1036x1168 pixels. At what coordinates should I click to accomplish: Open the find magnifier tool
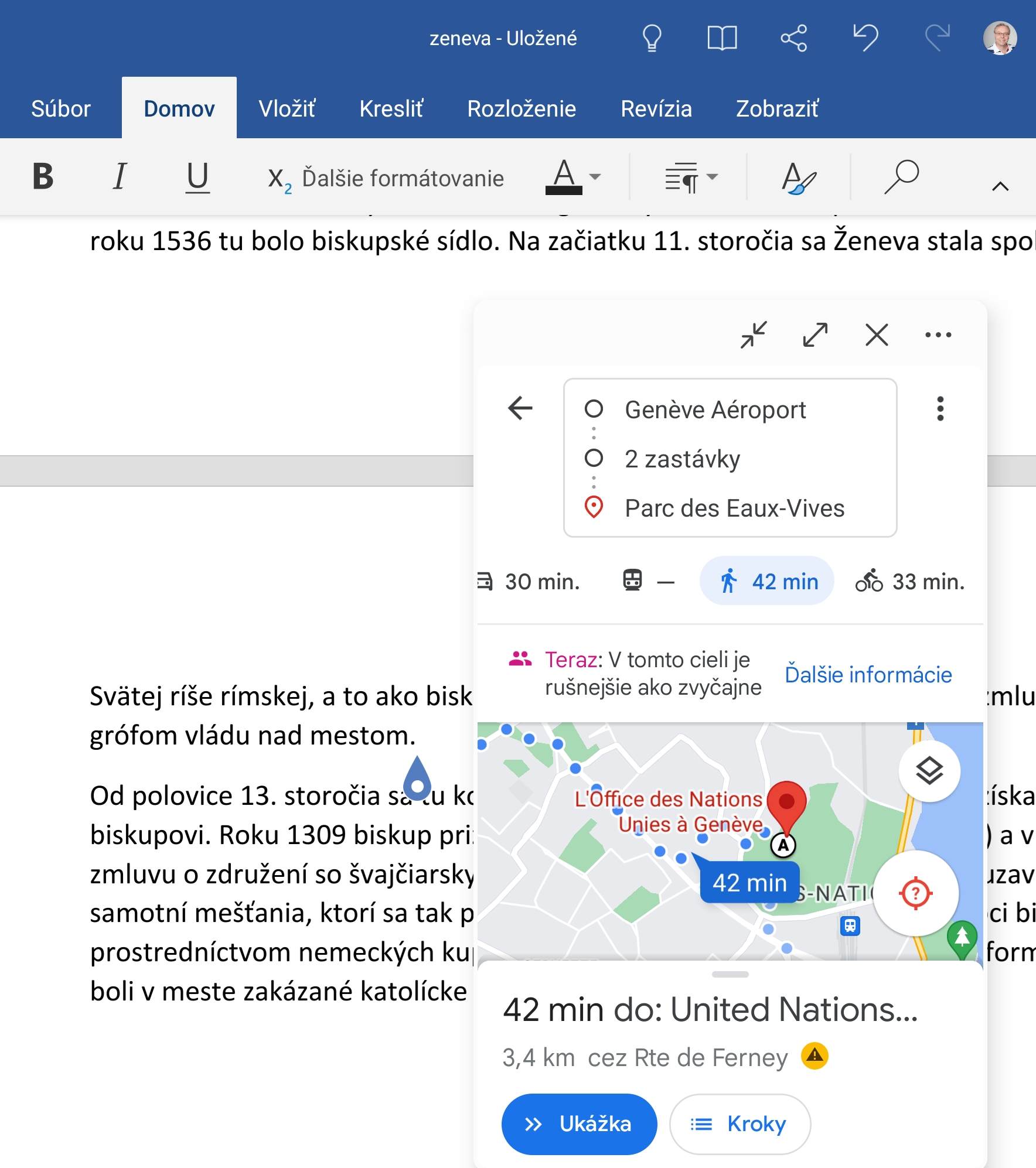[x=901, y=177]
